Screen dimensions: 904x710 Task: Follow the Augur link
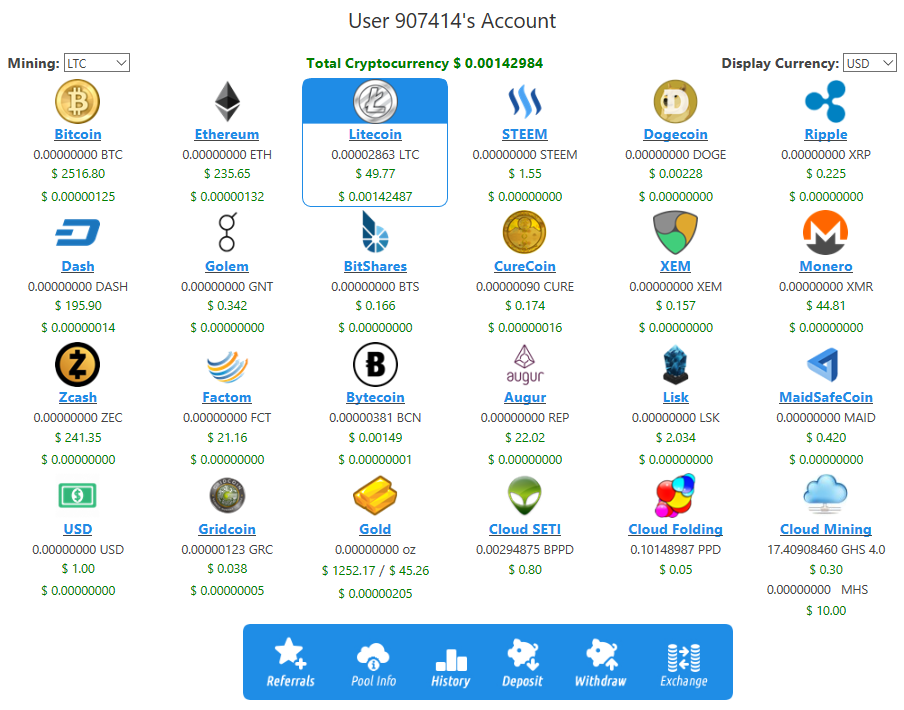coord(525,398)
